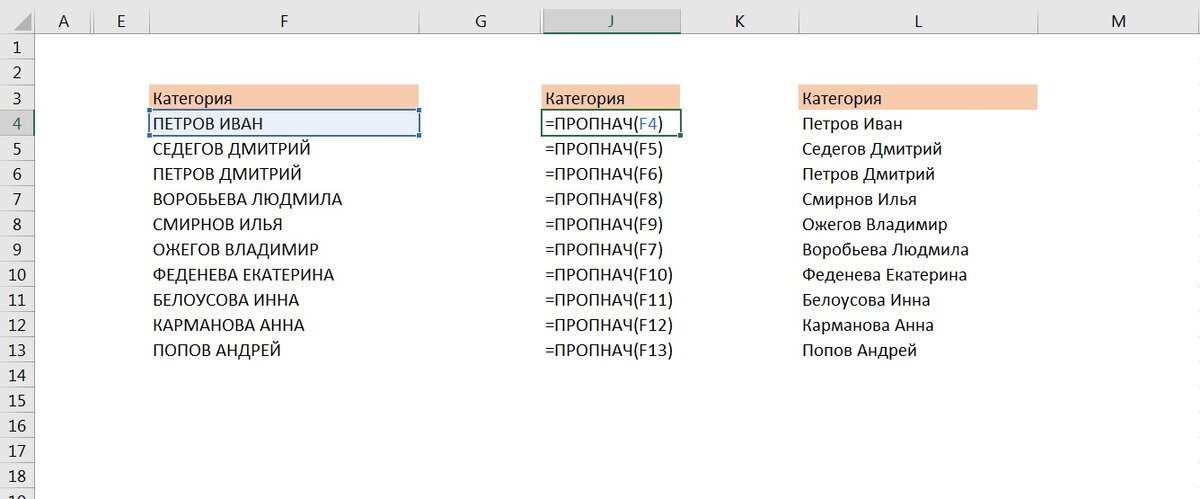Click result cell Седегов Дмитрий
The image size is (1200, 499).
tap(918, 148)
